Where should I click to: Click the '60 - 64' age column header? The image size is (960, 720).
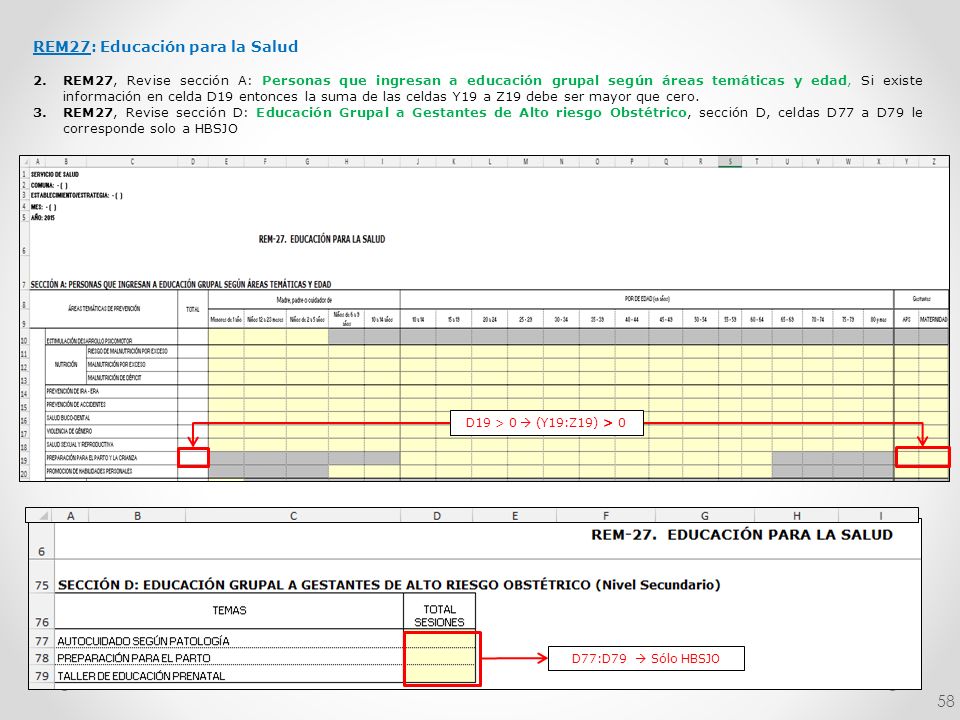(757, 319)
